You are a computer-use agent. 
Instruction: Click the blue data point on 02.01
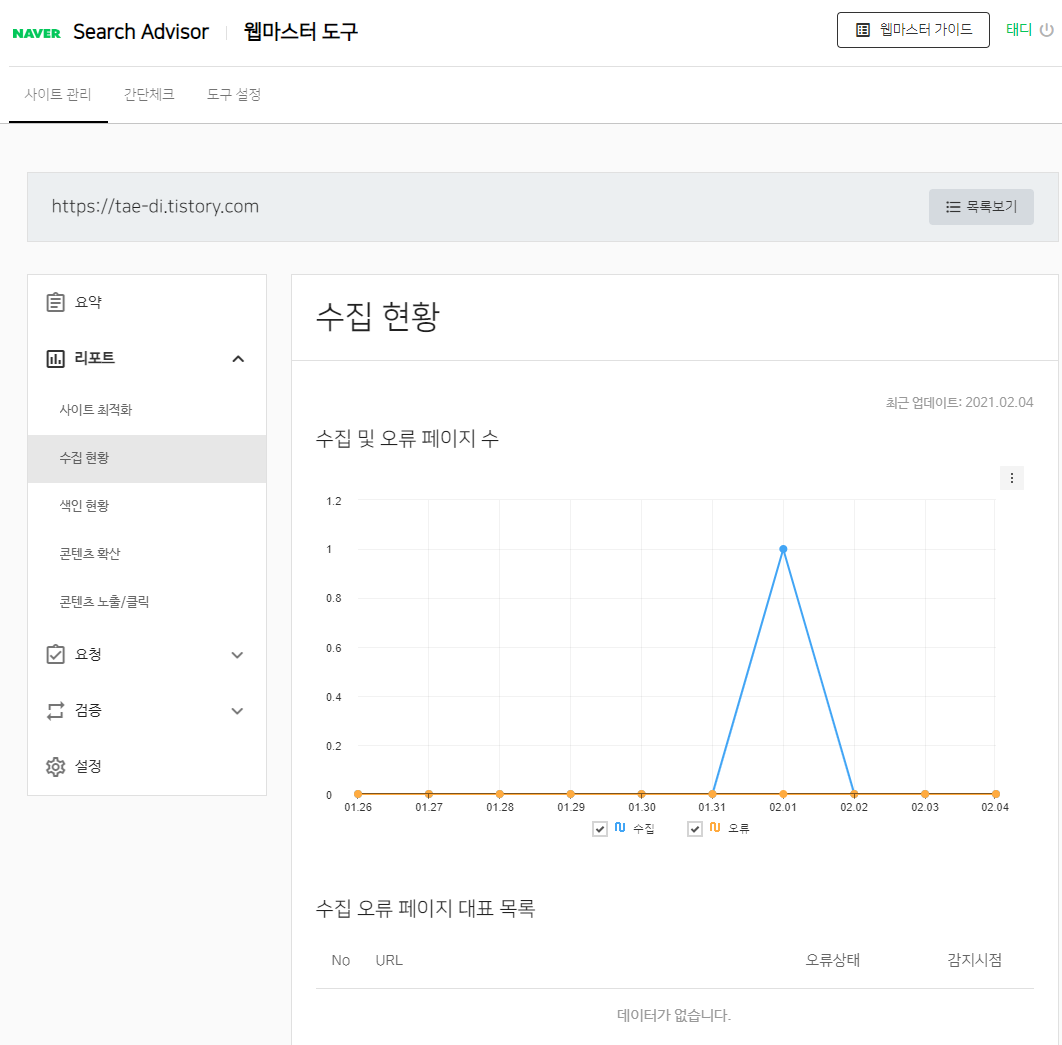pyautogui.click(x=783, y=548)
